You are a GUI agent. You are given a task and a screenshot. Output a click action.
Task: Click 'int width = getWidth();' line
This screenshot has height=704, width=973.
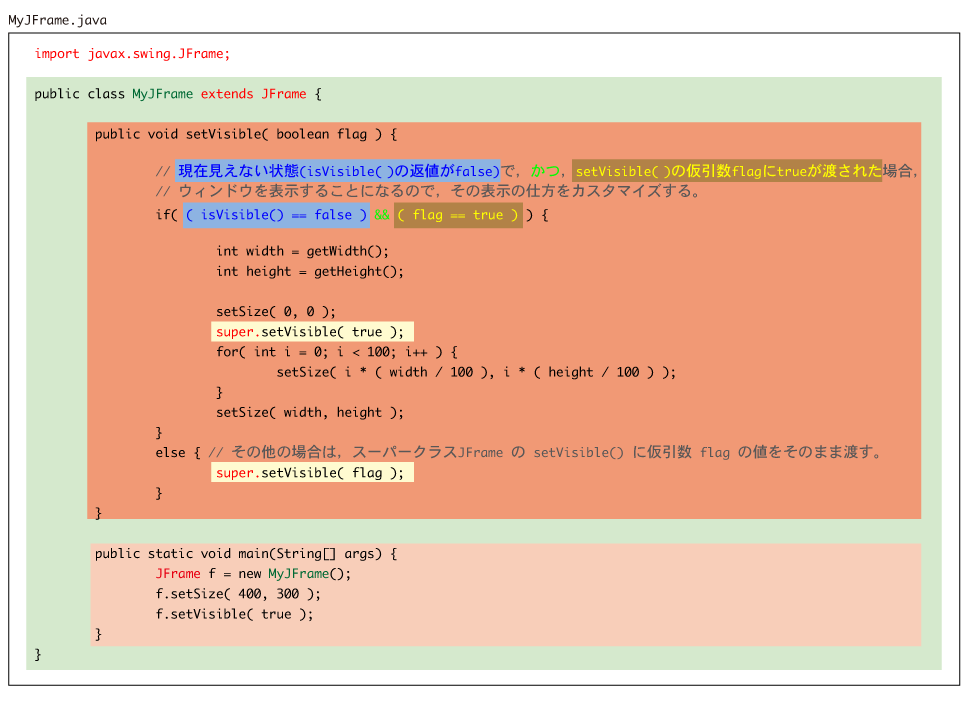coord(302,251)
